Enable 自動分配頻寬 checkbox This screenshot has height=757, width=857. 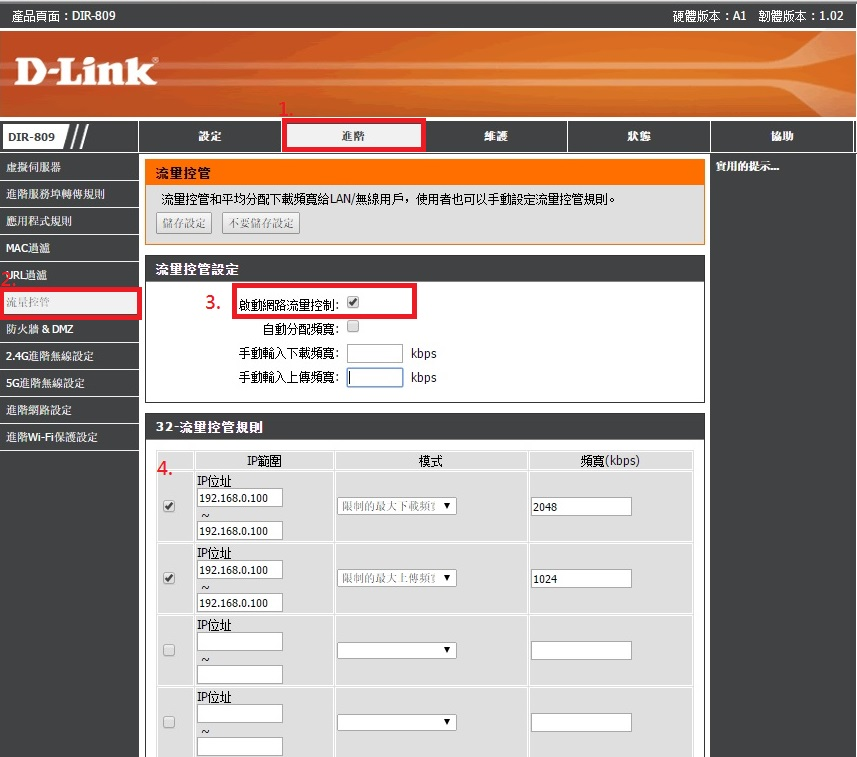coord(353,327)
